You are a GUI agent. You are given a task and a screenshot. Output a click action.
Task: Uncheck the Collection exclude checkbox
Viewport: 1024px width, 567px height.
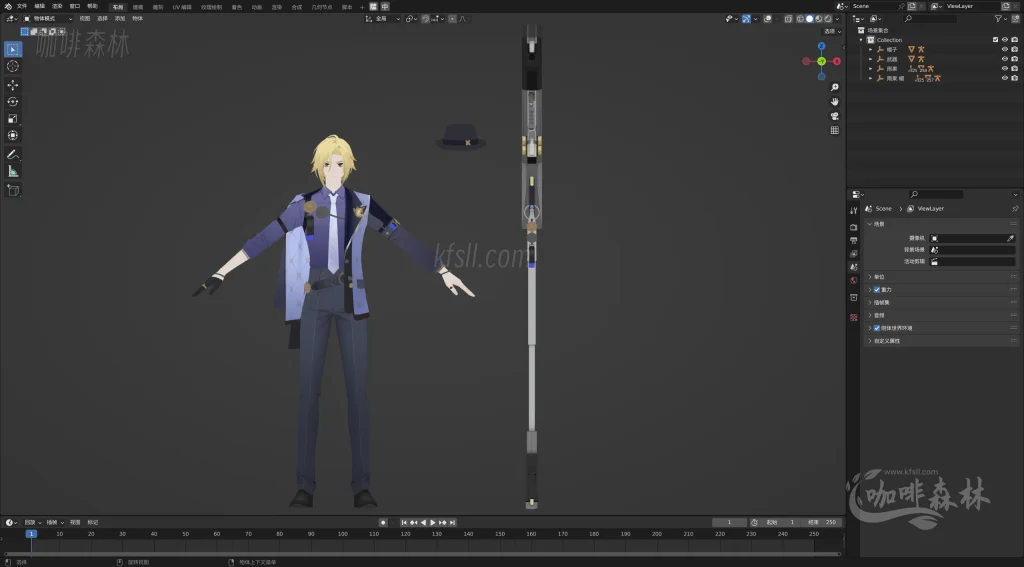pos(995,40)
